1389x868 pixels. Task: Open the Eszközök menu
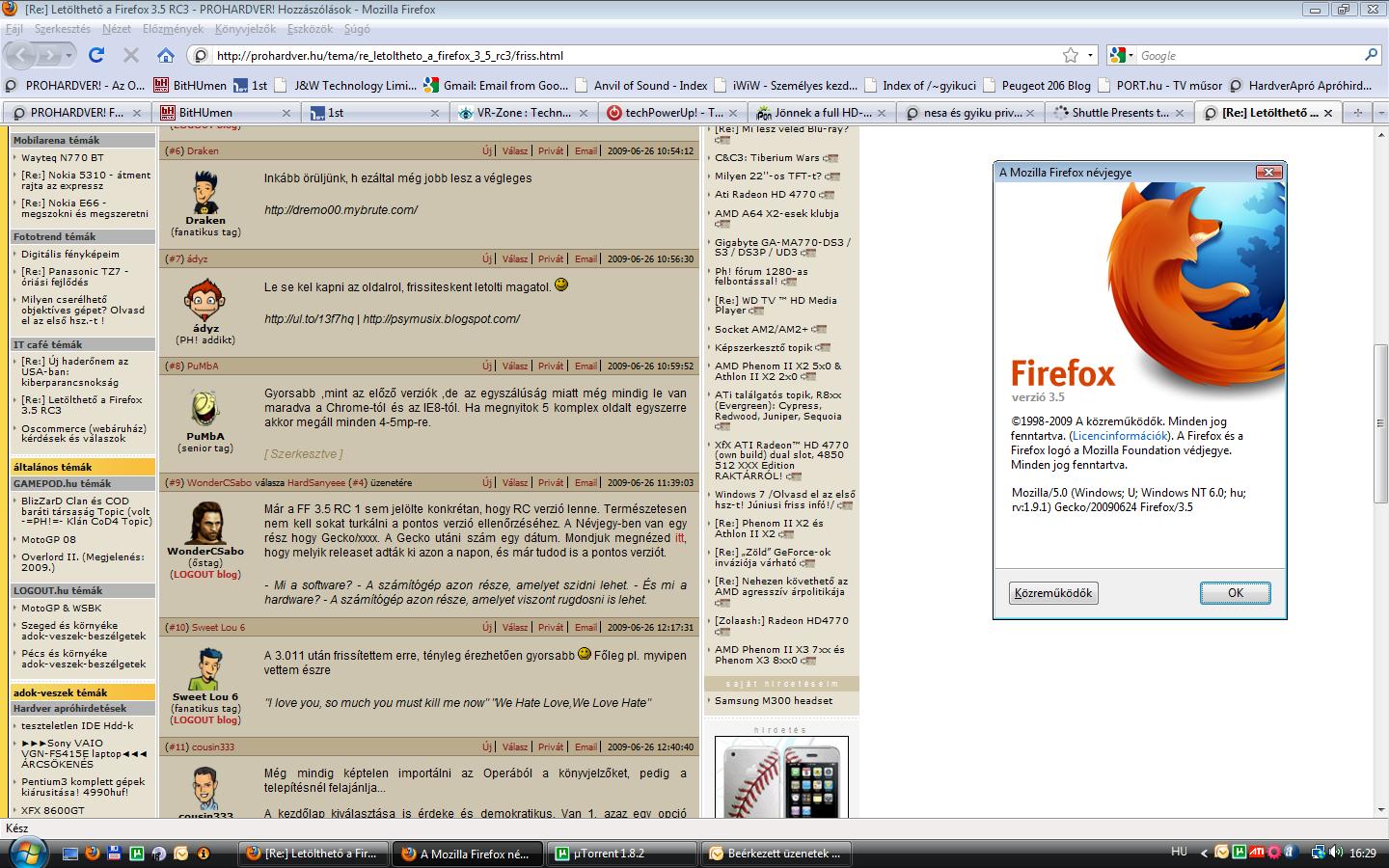click(311, 29)
